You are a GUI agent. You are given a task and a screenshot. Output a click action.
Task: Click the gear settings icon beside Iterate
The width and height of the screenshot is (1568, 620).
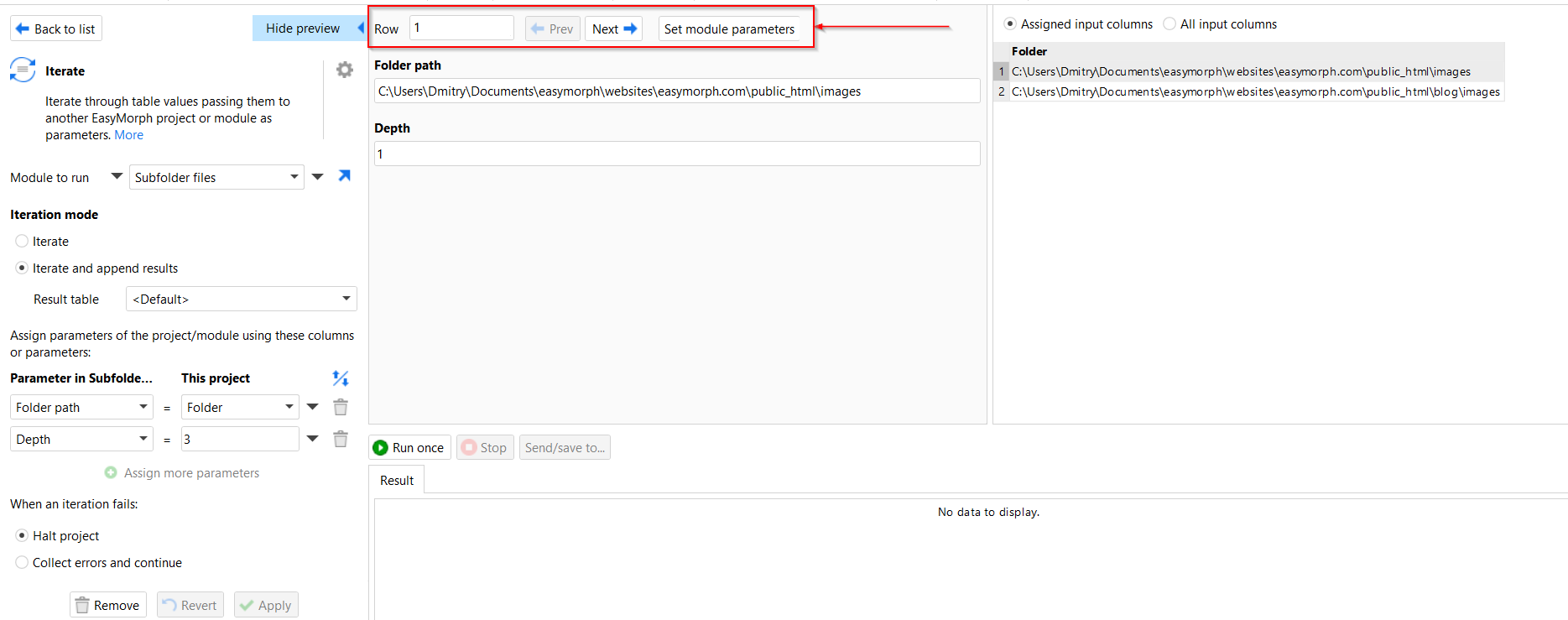pos(344,70)
